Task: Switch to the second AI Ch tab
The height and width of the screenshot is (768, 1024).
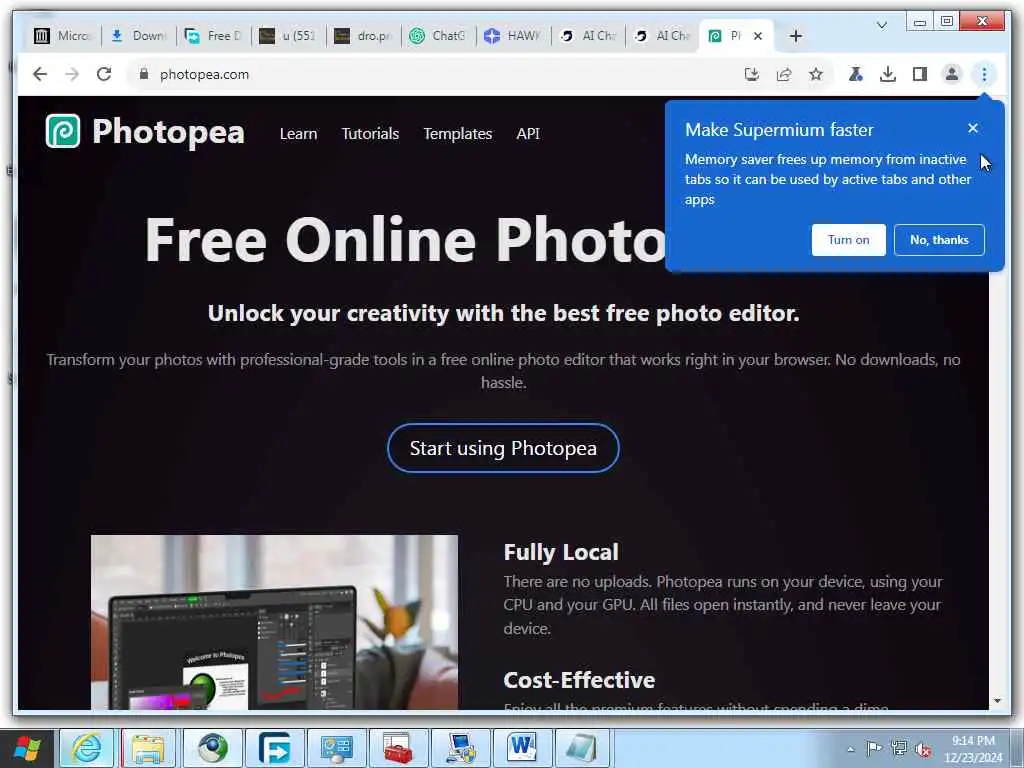Action: point(662,36)
